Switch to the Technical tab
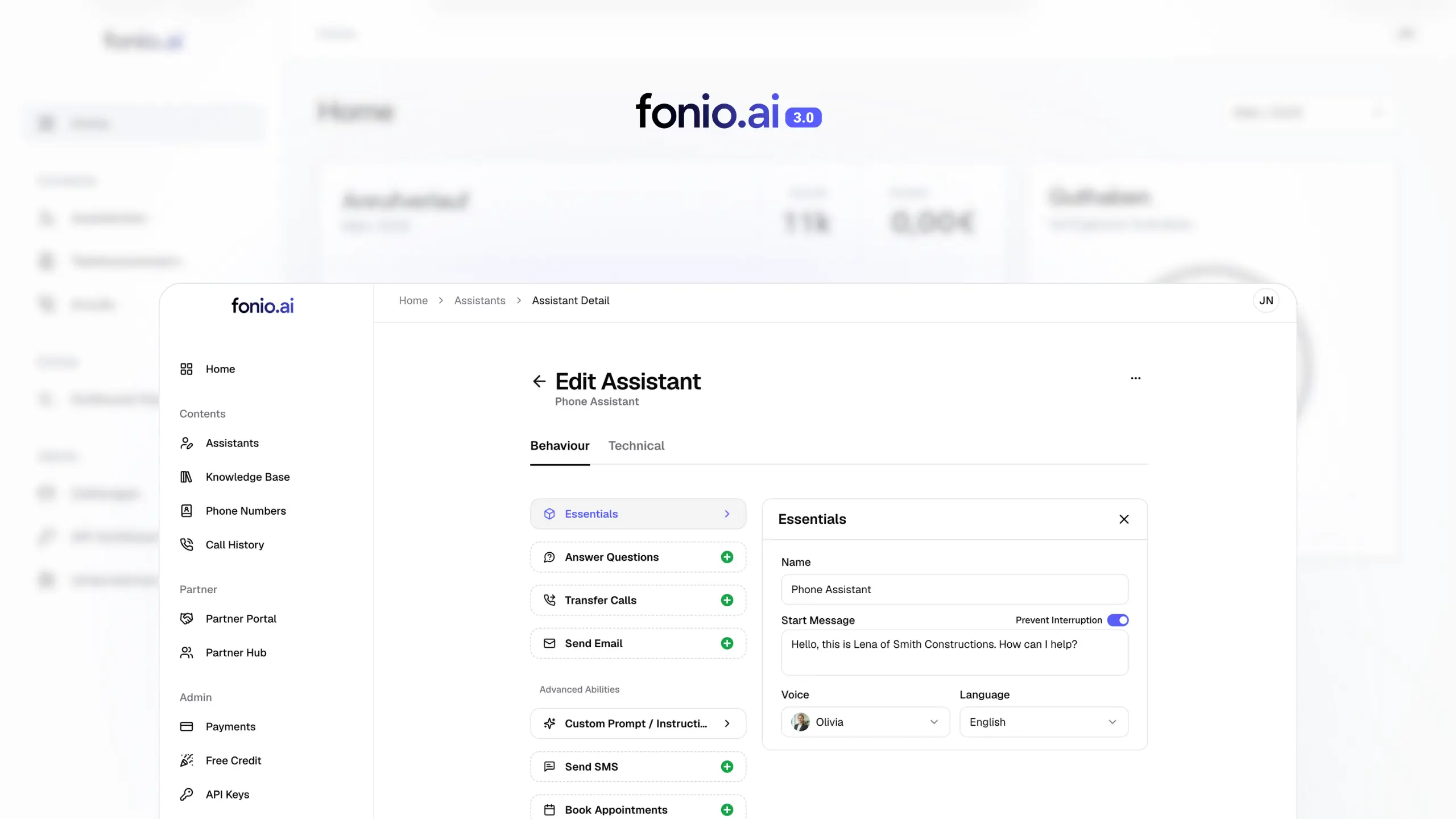The image size is (1456, 819). 636,446
